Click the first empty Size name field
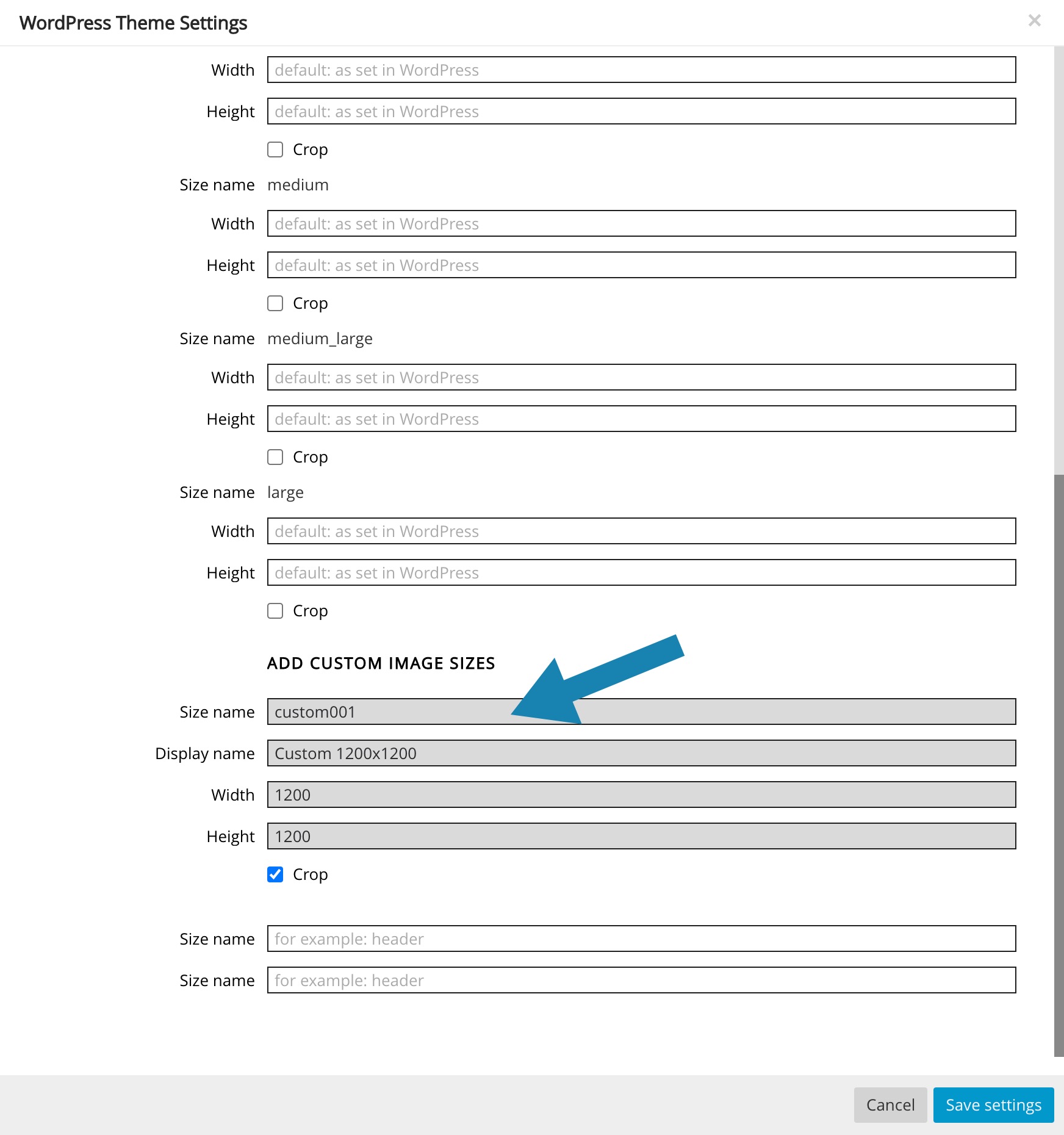 tap(641, 939)
